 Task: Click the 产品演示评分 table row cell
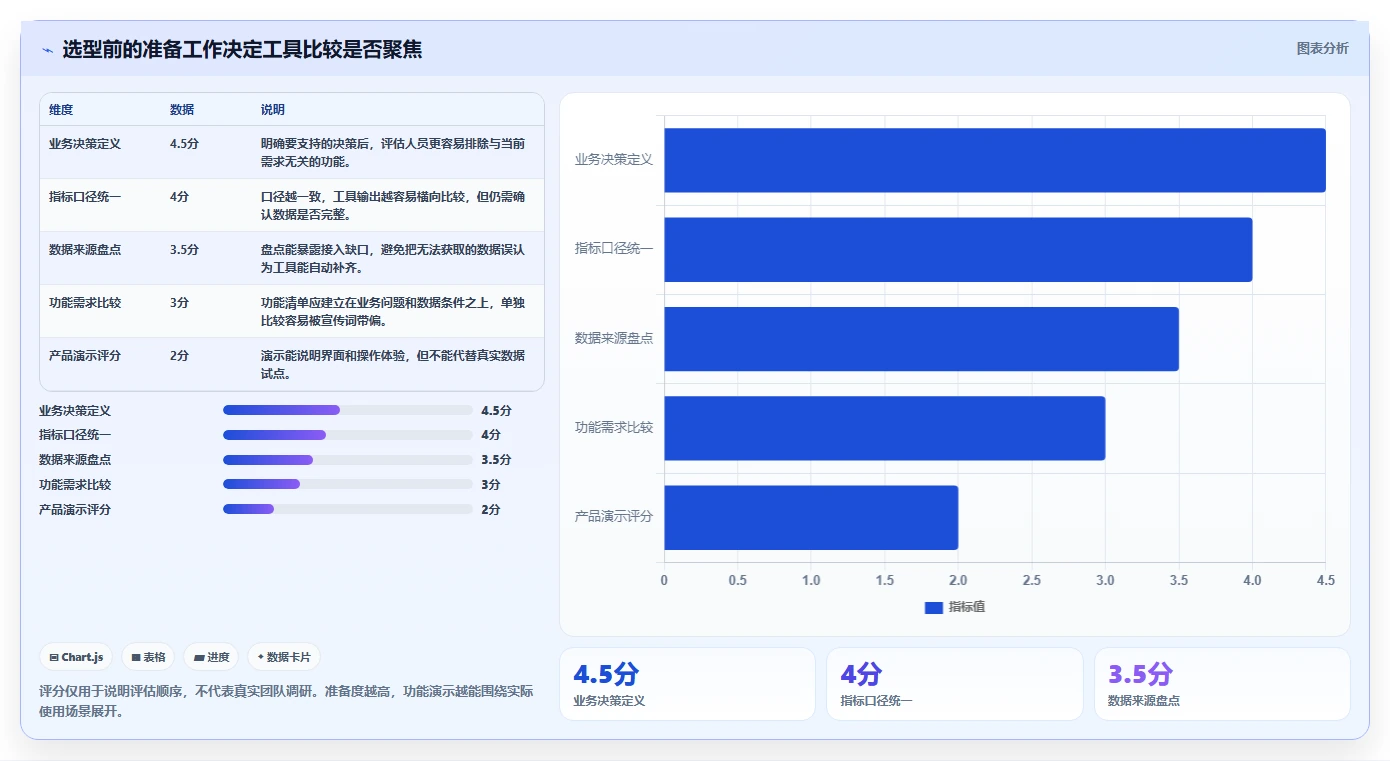point(85,355)
